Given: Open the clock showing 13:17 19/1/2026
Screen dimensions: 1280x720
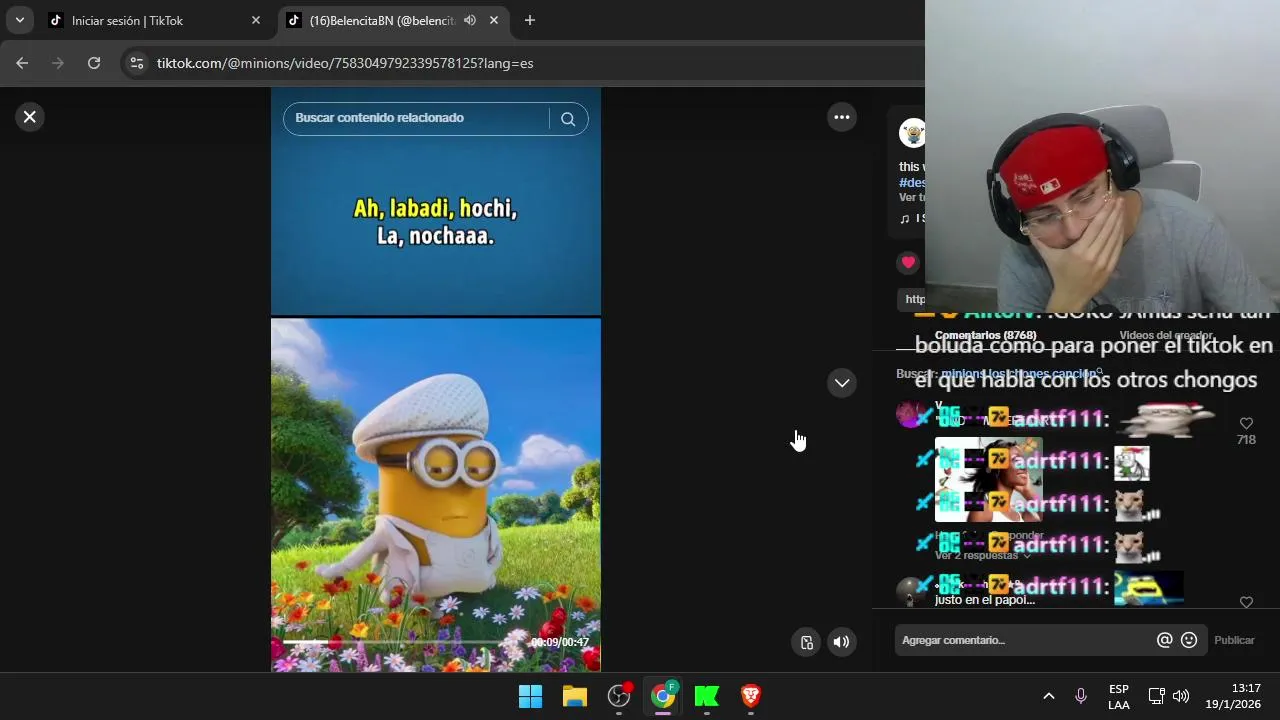Looking at the screenshot, I should tap(1233, 696).
